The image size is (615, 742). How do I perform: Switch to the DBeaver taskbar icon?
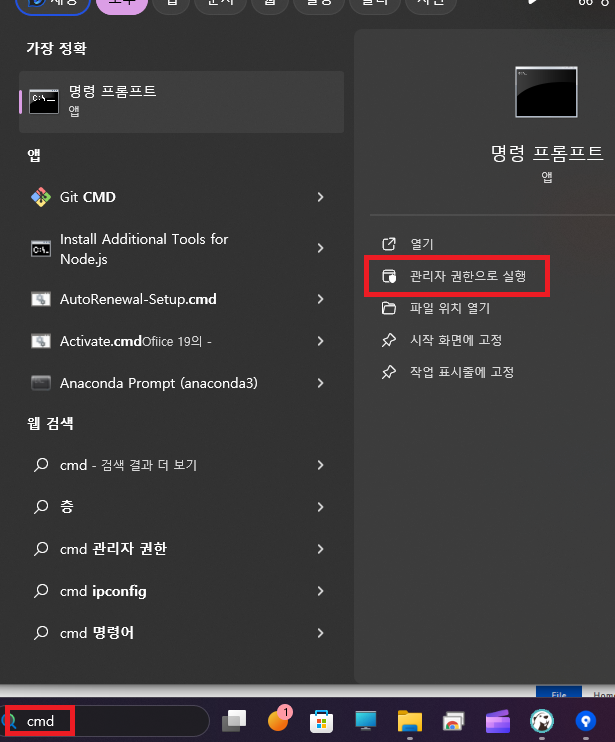tap(542, 721)
